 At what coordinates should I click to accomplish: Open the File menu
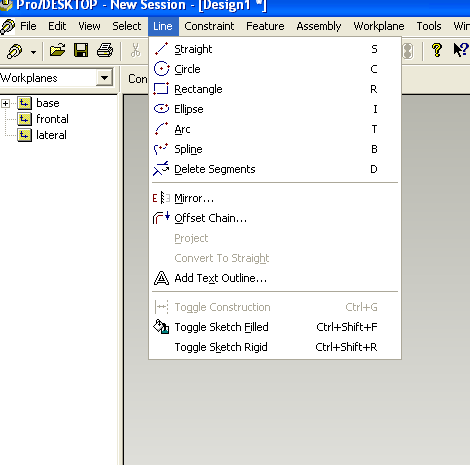[x=28, y=26]
